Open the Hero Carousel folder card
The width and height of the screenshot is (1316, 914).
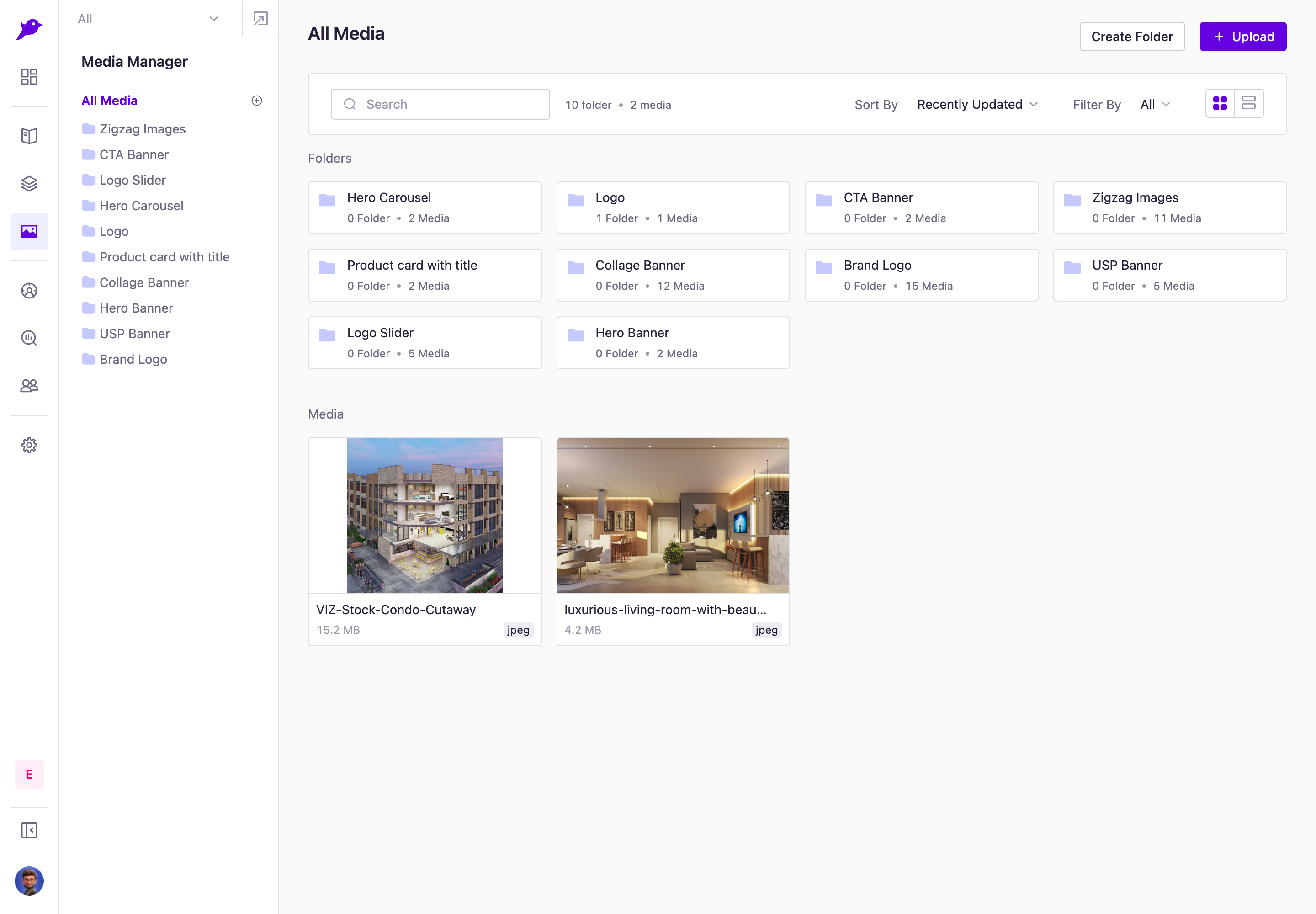(x=425, y=207)
